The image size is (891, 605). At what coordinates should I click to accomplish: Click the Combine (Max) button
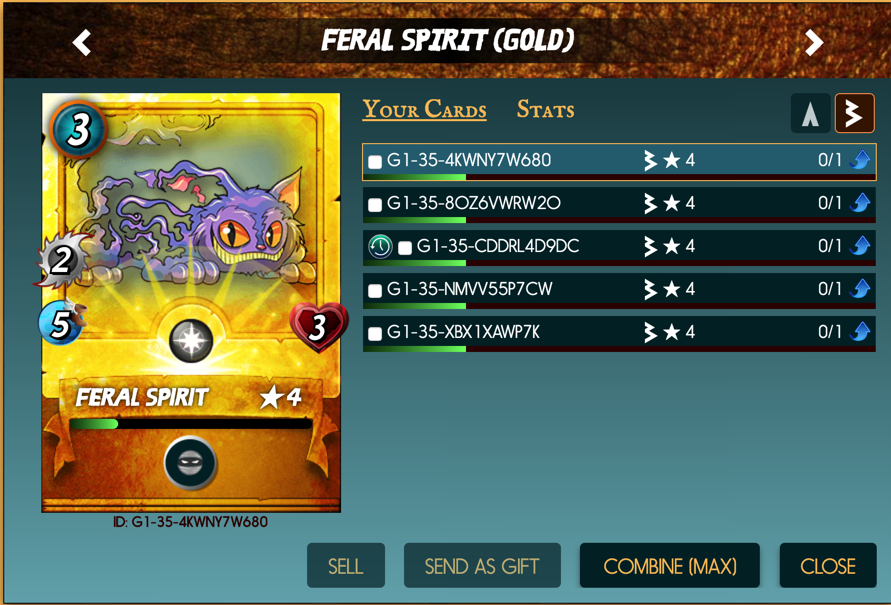pos(669,566)
